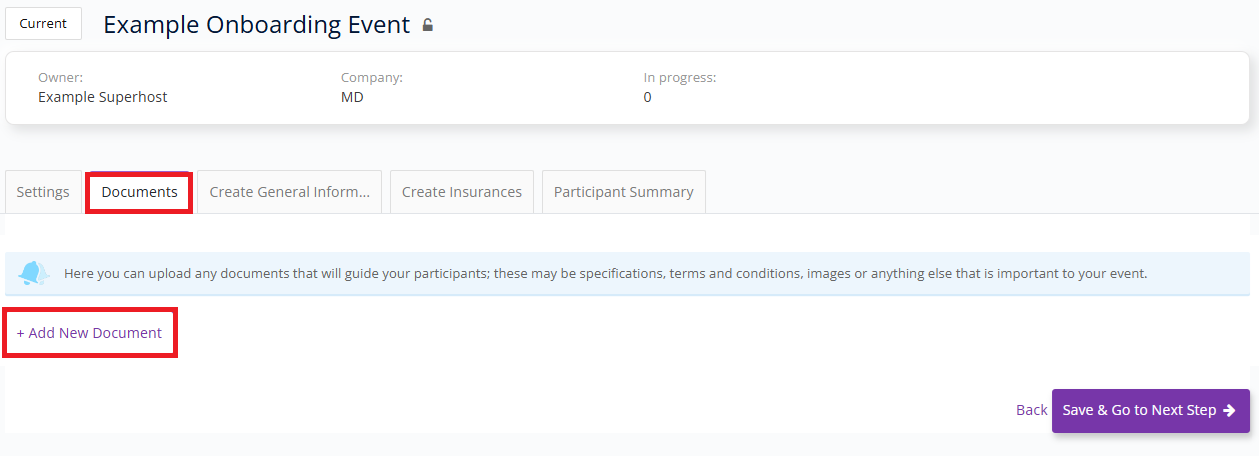Click the Owner: label
Image resolution: width=1259 pixels, height=456 pixels.
(60, 77)
